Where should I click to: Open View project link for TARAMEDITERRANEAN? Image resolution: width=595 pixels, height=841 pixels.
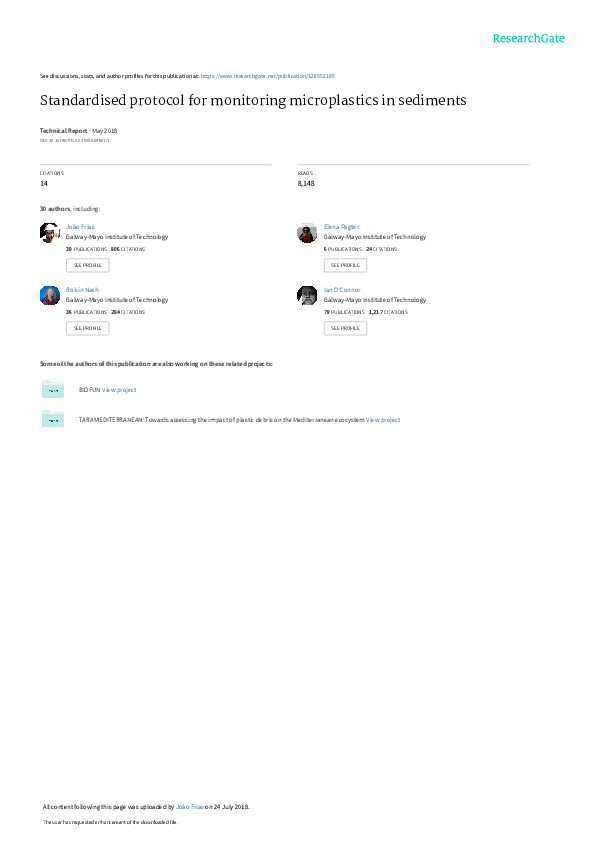(x=383, y=420)
